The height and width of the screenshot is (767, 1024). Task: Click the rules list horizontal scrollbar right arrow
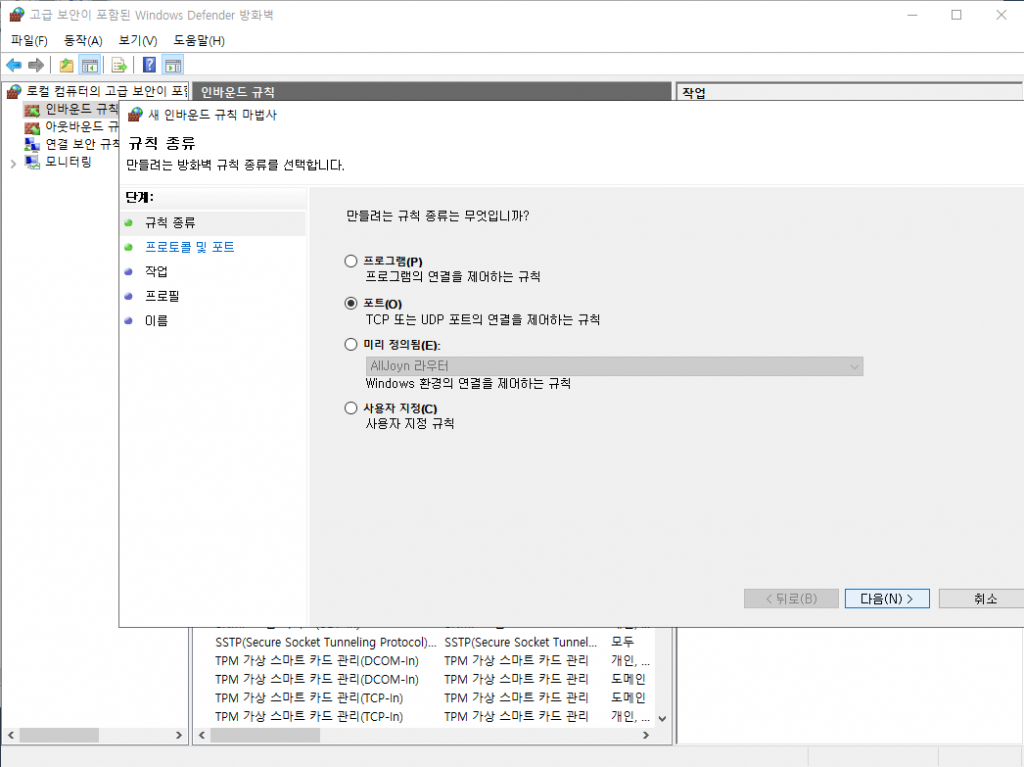click(646, 735)
